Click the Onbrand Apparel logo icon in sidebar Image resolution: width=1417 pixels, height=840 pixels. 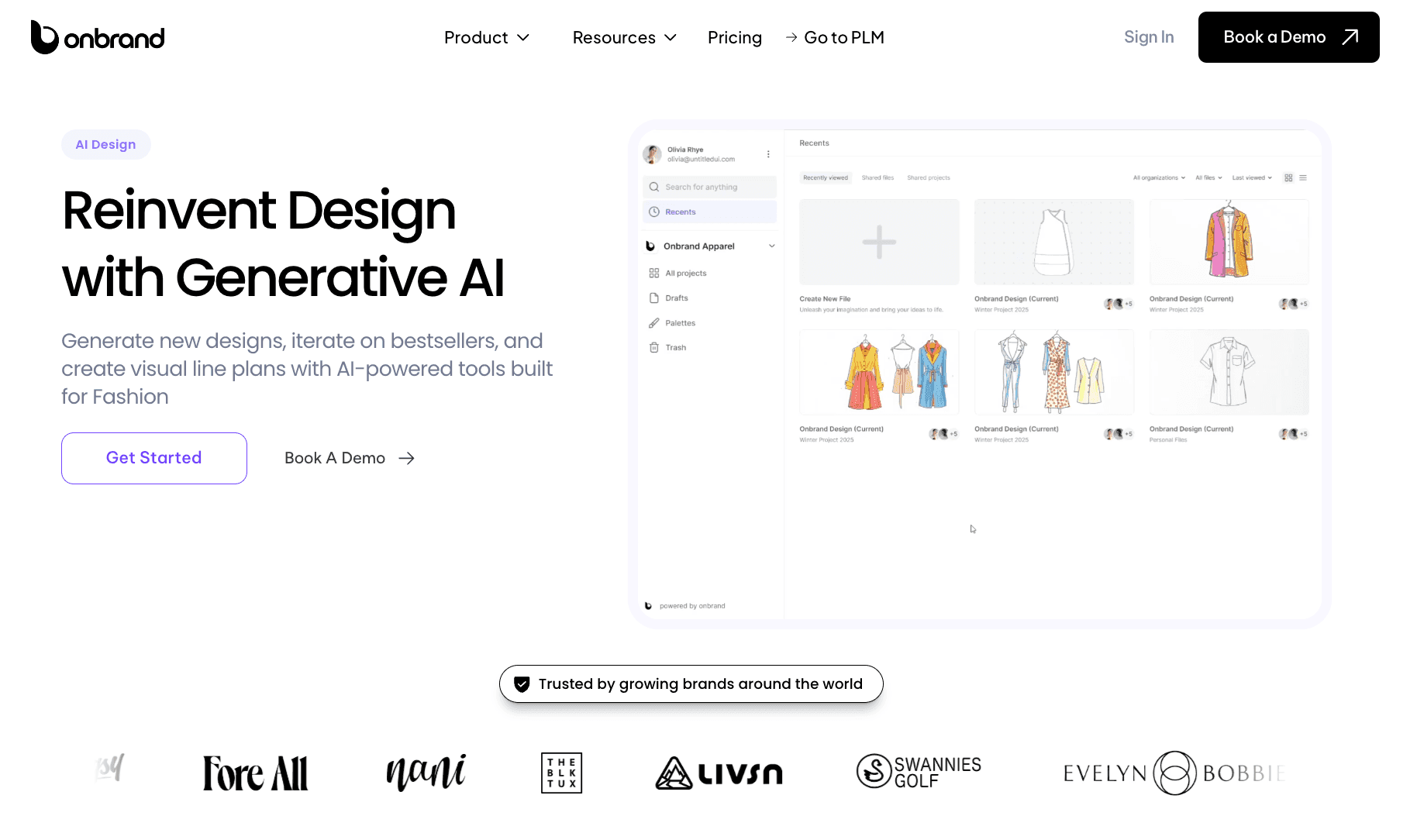pos(650,246)
